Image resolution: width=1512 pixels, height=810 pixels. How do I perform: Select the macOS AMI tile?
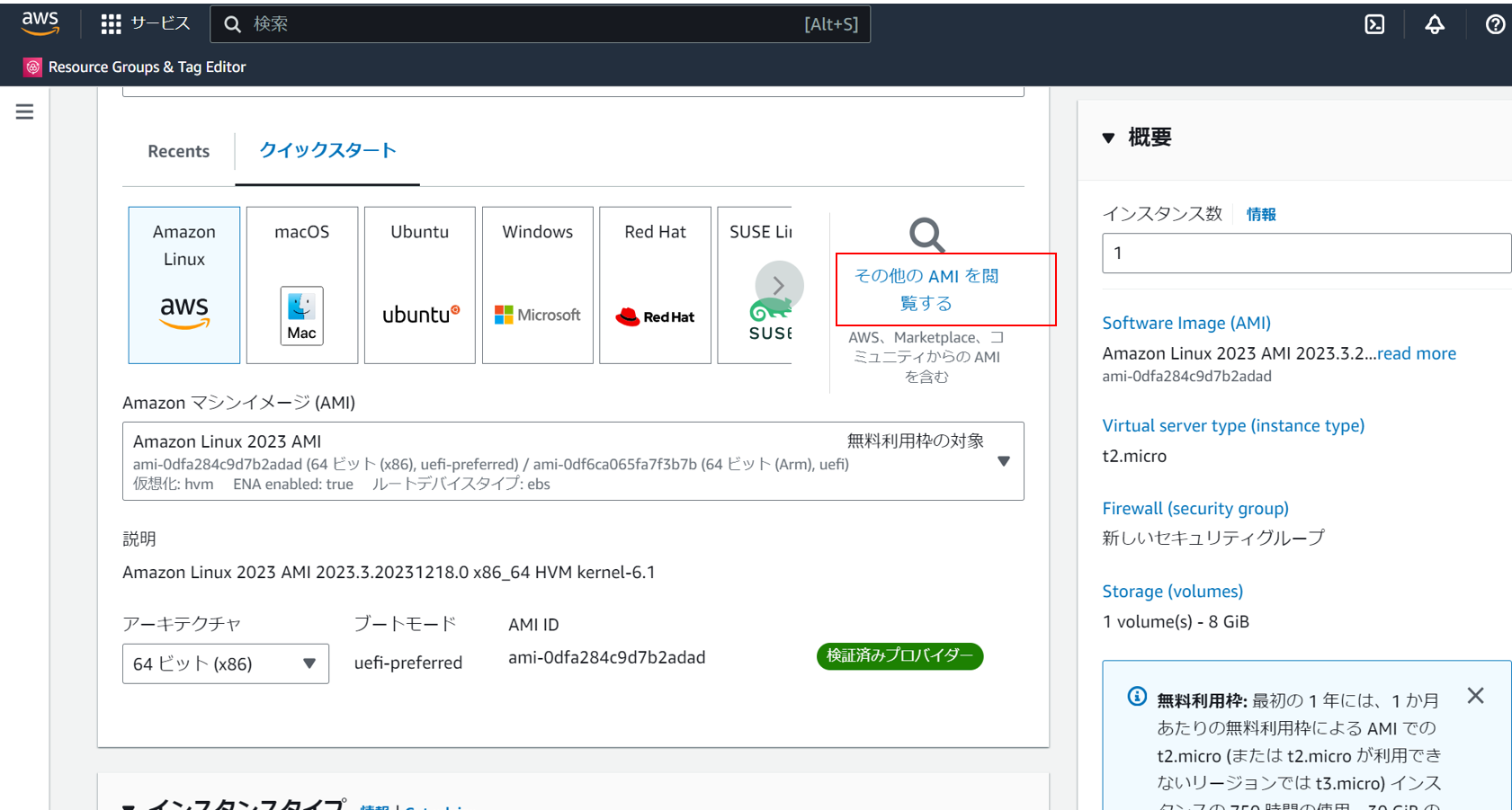(x=302, y=285)
